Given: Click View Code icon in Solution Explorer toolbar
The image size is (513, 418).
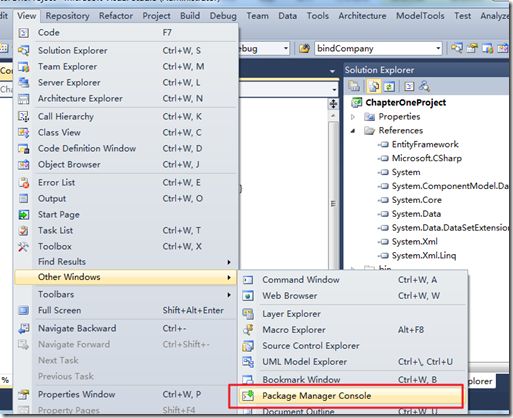Looking at the screenshot, I should pos(409,87).
